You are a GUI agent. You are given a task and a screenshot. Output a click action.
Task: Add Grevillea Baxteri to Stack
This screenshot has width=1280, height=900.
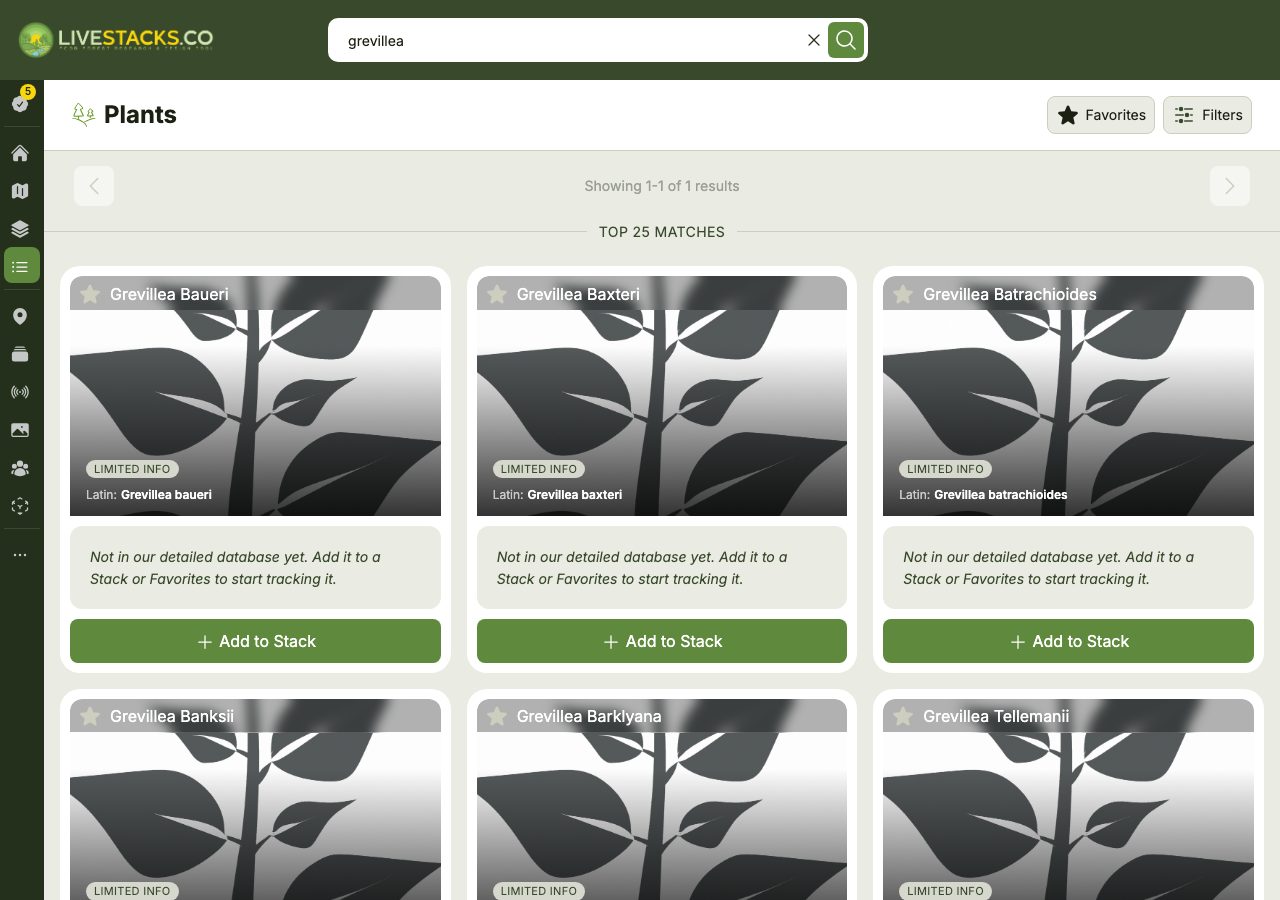click(x=662, y=641)
